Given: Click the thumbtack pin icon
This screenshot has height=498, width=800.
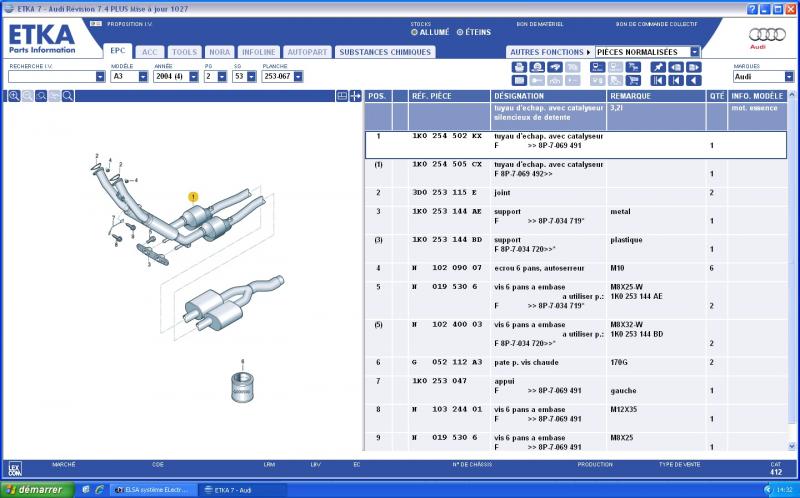Looking at the screenshot, I should (x=658, y=67).
